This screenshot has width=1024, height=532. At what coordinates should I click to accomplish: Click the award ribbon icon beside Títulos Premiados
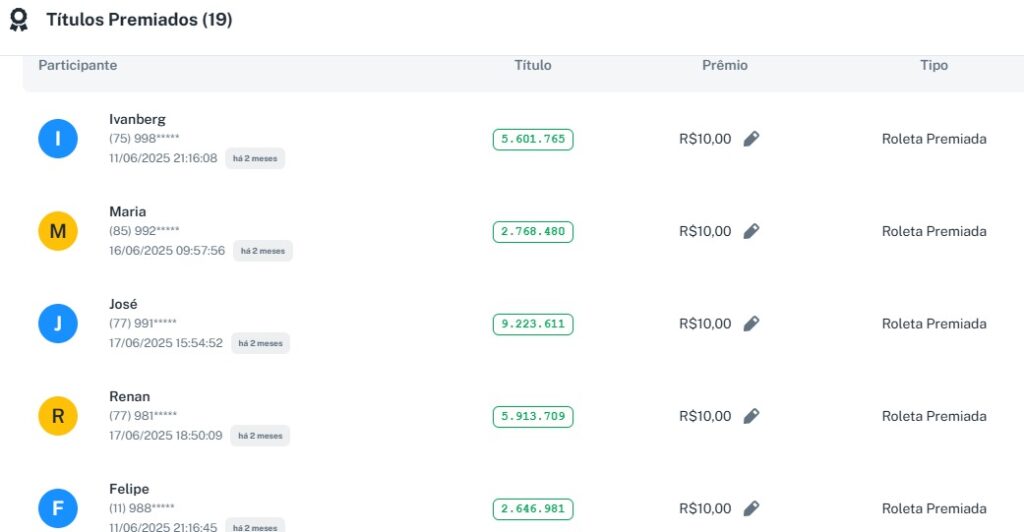(18, 20)
